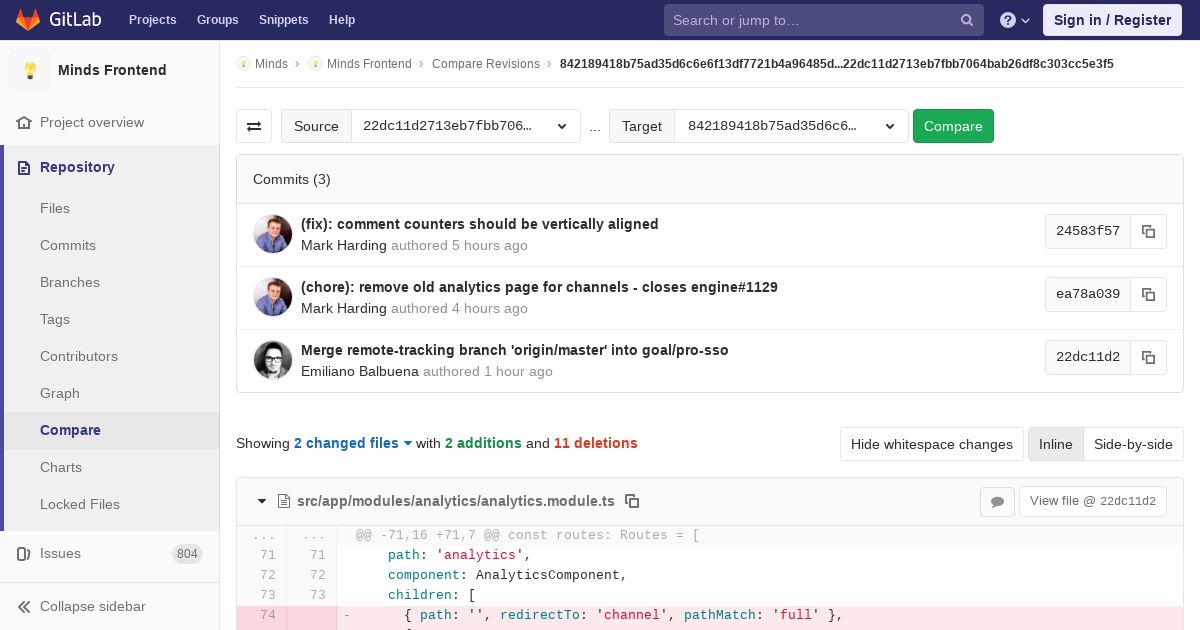The image size is (1200, 630).
Task: Click the GitLab fox logo
Action: 28,20
